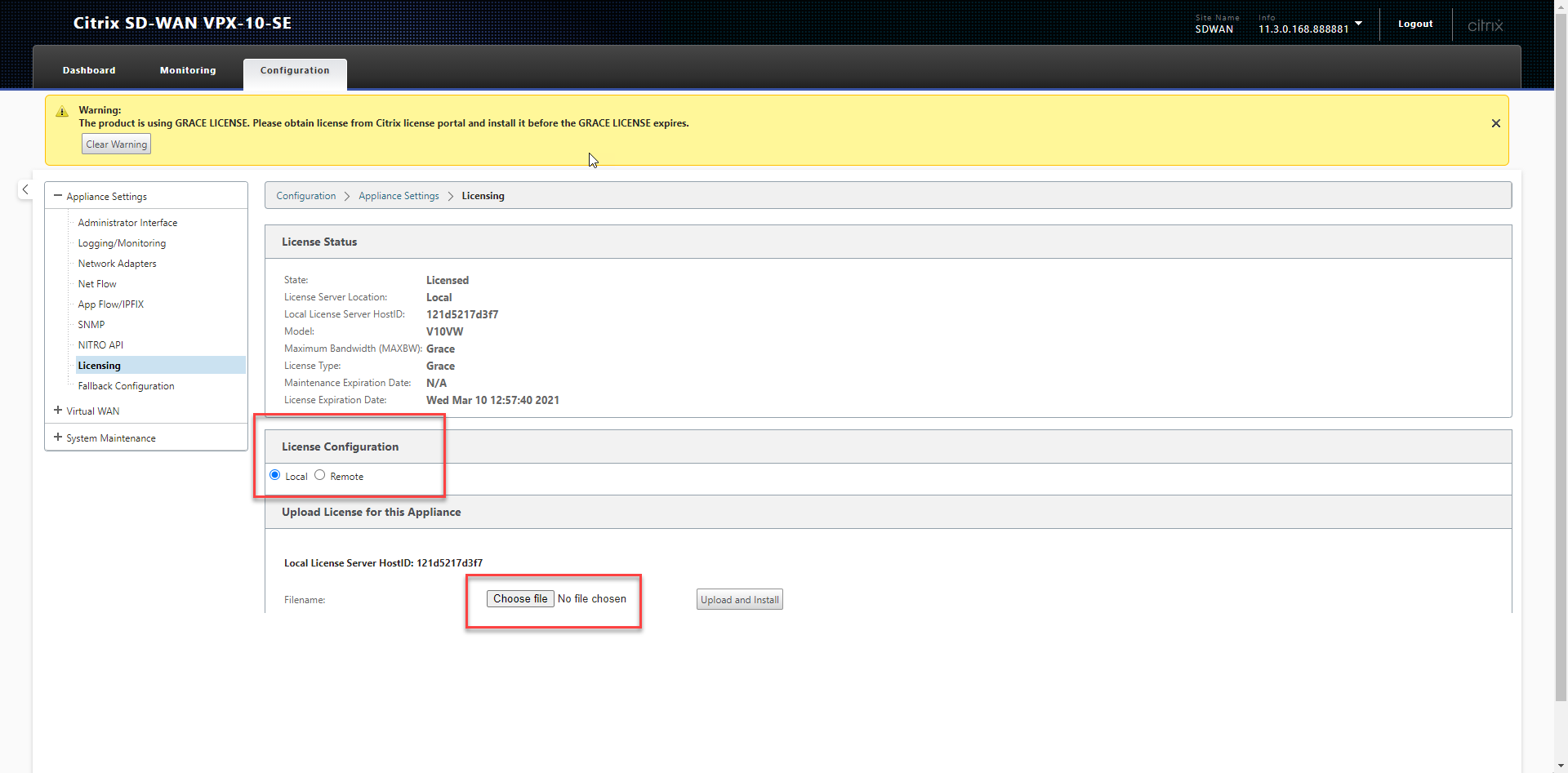Click the Upload and Install button
Image resolution: width=1568 pixels, height=773 pixels.
tap(739, 600)
